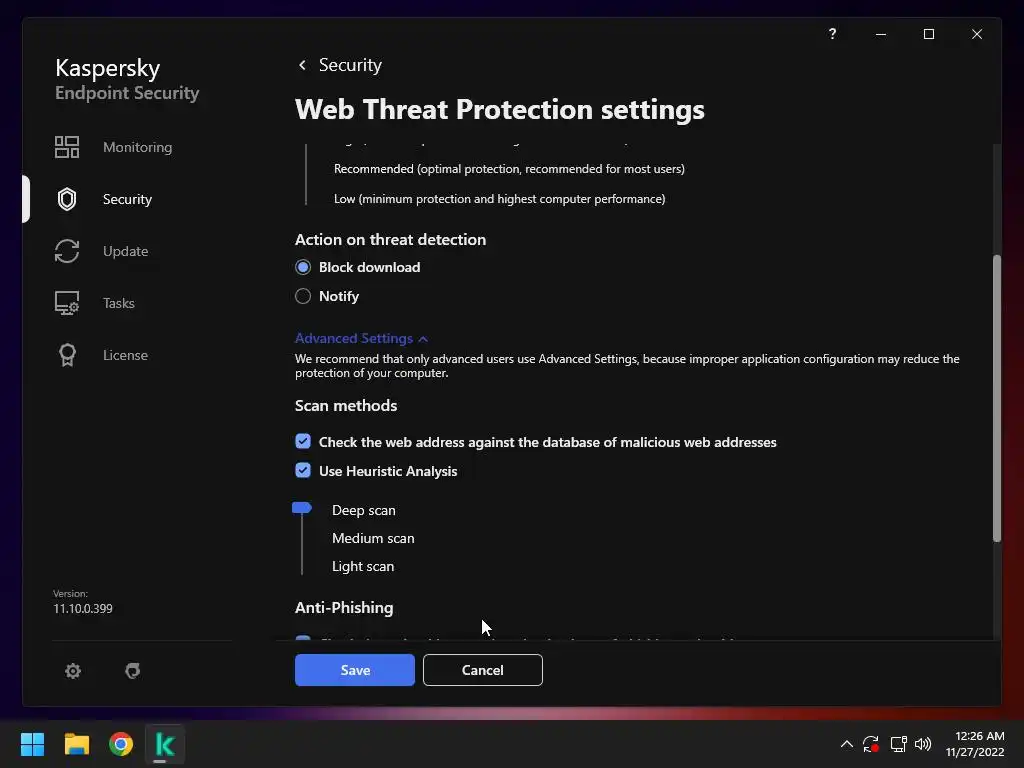Set heuristic level to Deep scan
This screenshot has height=768, width=1024.
click(x=364, y=510)
